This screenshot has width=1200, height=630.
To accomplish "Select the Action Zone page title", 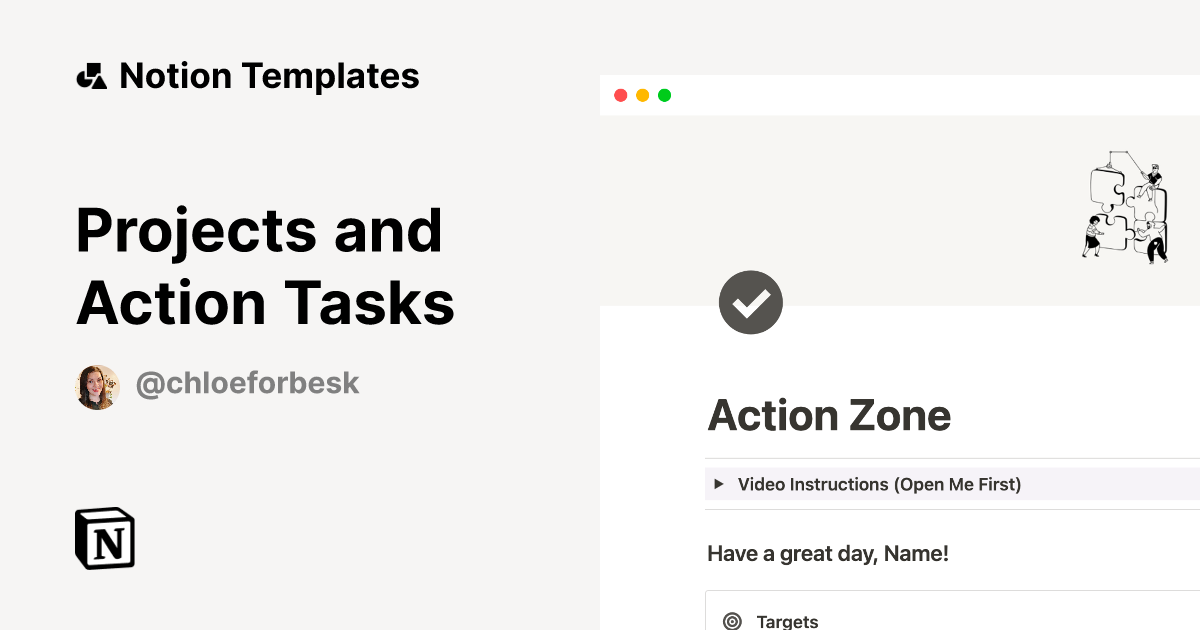I will pos(830,414).
